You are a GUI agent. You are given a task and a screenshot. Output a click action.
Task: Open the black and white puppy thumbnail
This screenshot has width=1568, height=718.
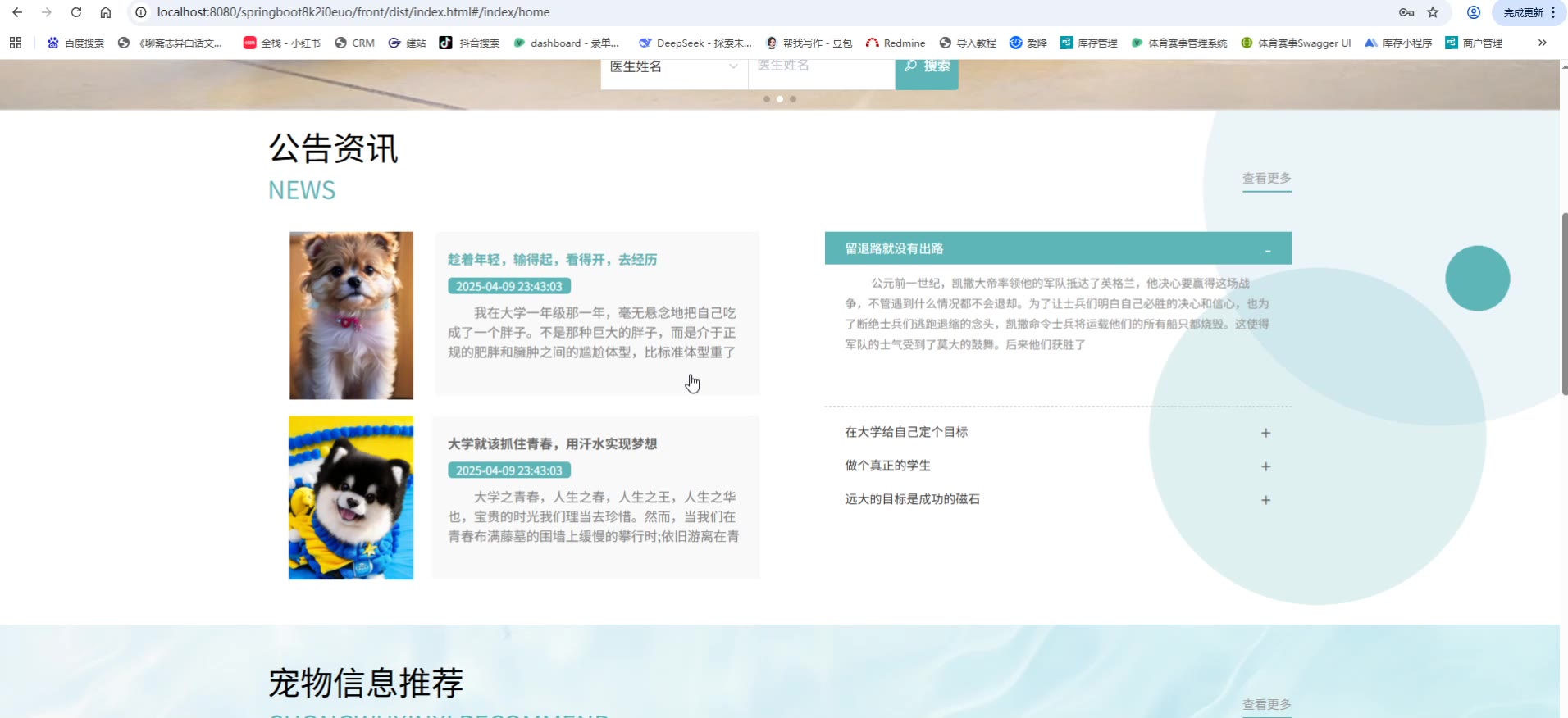pyautogui.click(x=351, y=498)
